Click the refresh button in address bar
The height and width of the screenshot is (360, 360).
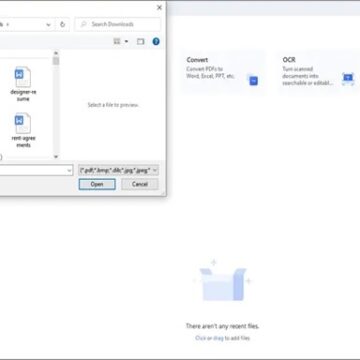pyautogui.click(x=62, y=24)
